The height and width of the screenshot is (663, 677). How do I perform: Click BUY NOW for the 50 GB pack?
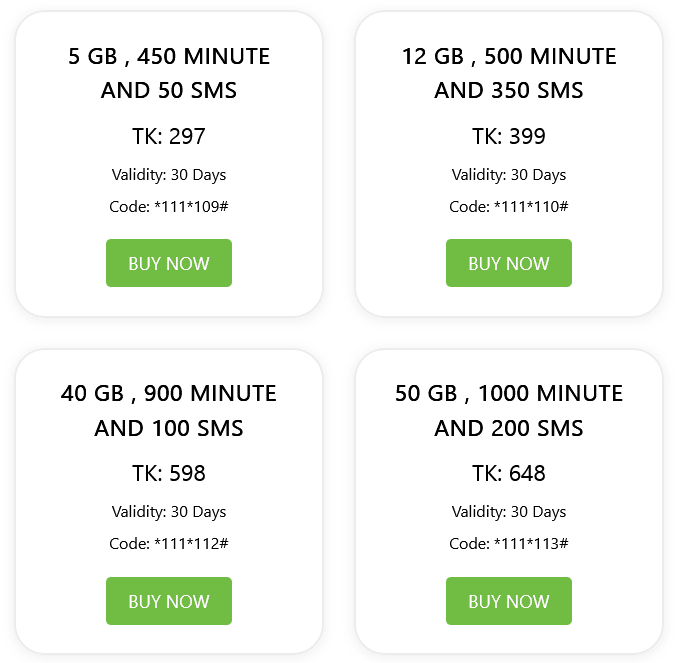pos(509,601)
